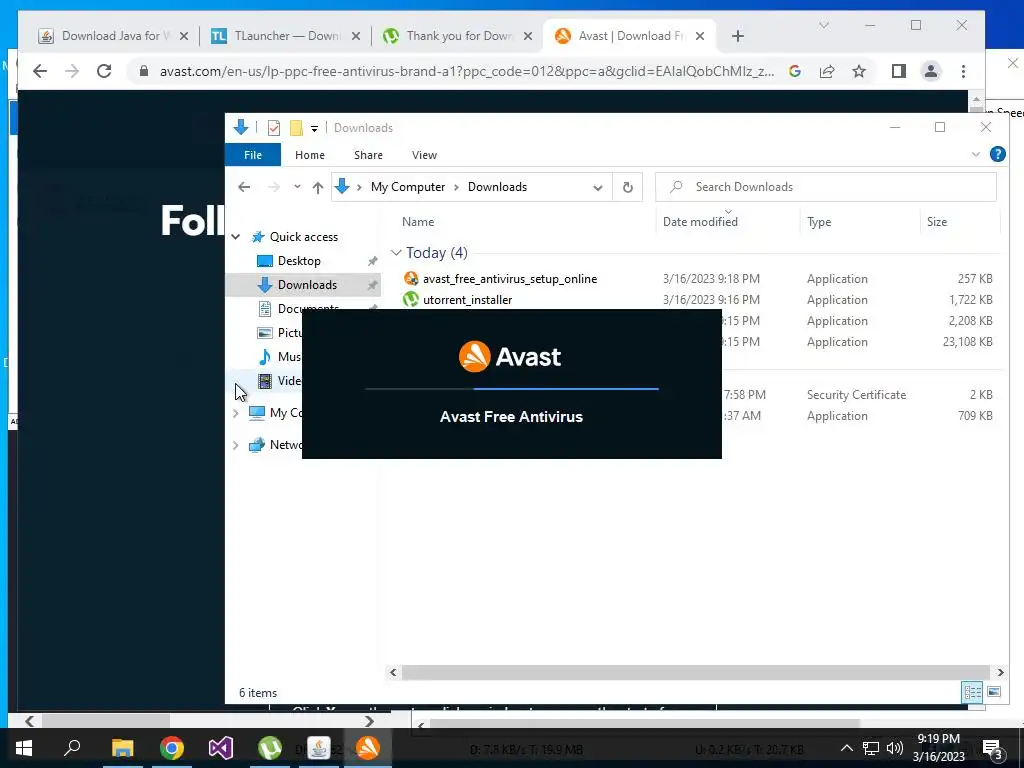Viewport: 1024px width, 768px height.
Task: Open a new Chrome tab
Action: (x=738, y=36)
